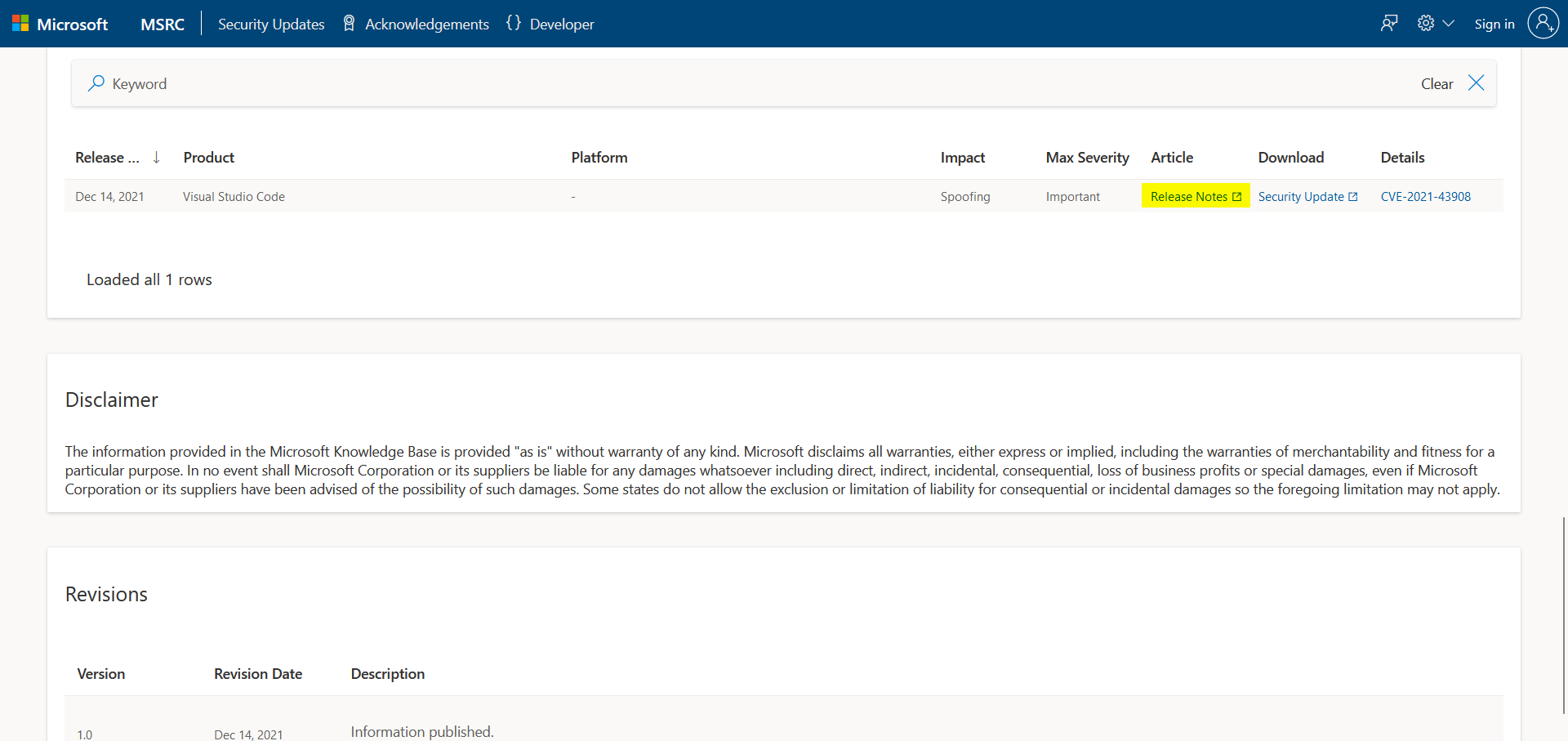Click the Developer curly braces icon
Screen dimensions: 1568x741
pos(513,23)
